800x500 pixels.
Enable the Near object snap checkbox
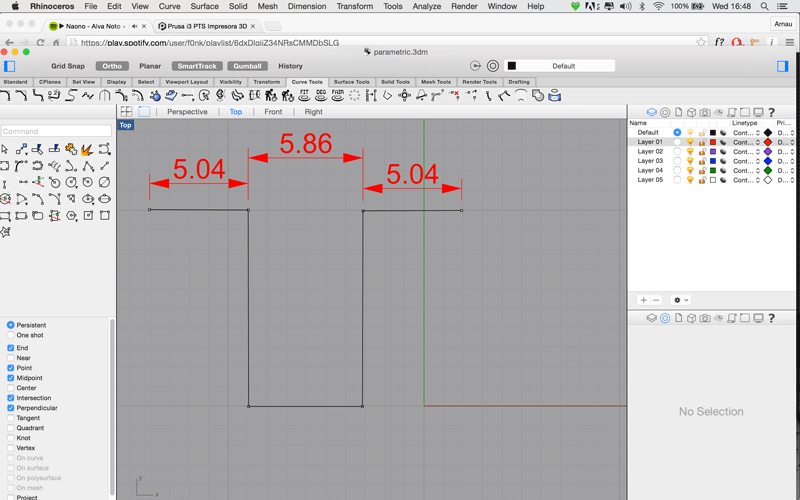11,358
